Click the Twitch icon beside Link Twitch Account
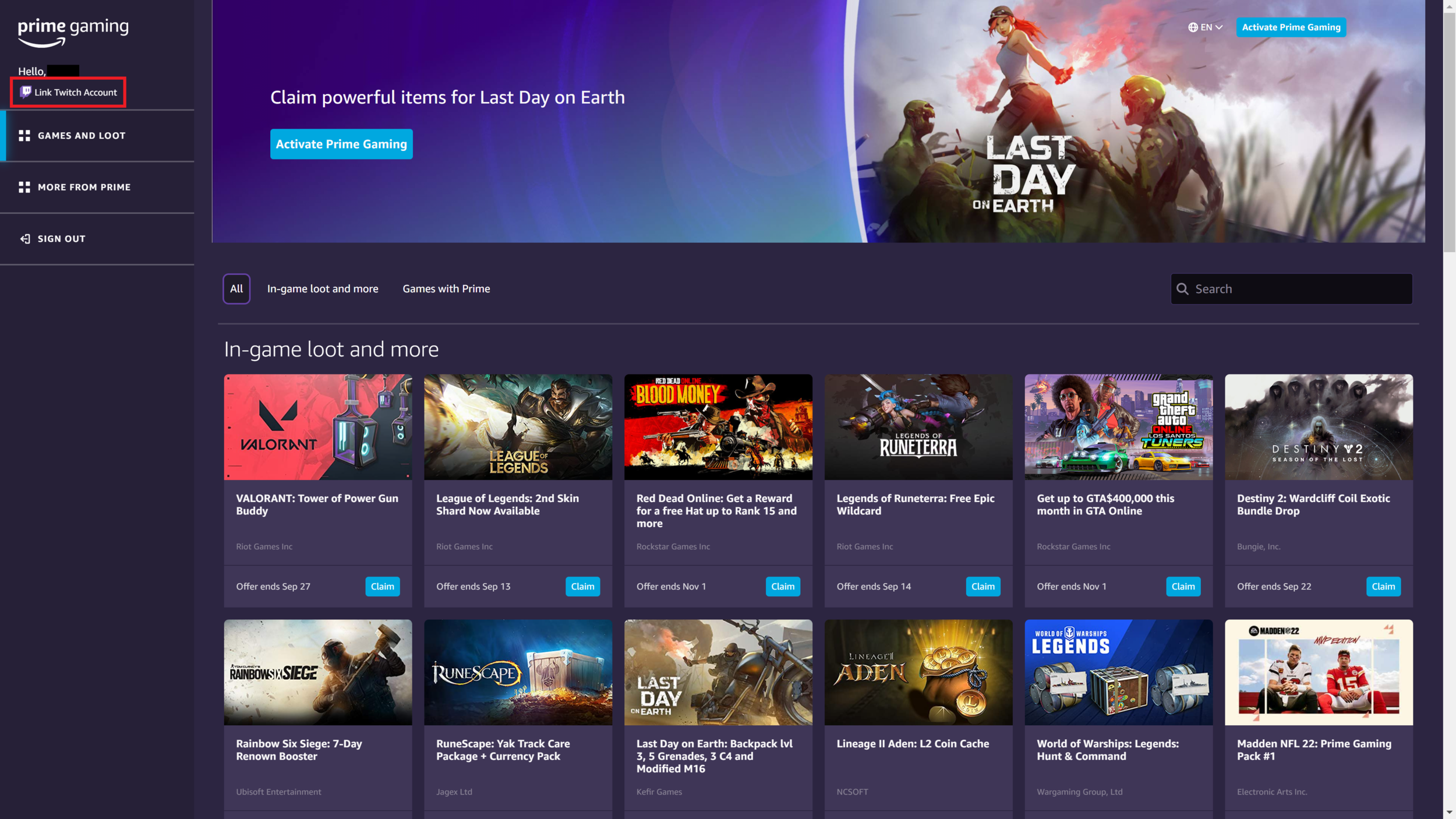The image size is (1456, 819). click(x=26, y=92)
